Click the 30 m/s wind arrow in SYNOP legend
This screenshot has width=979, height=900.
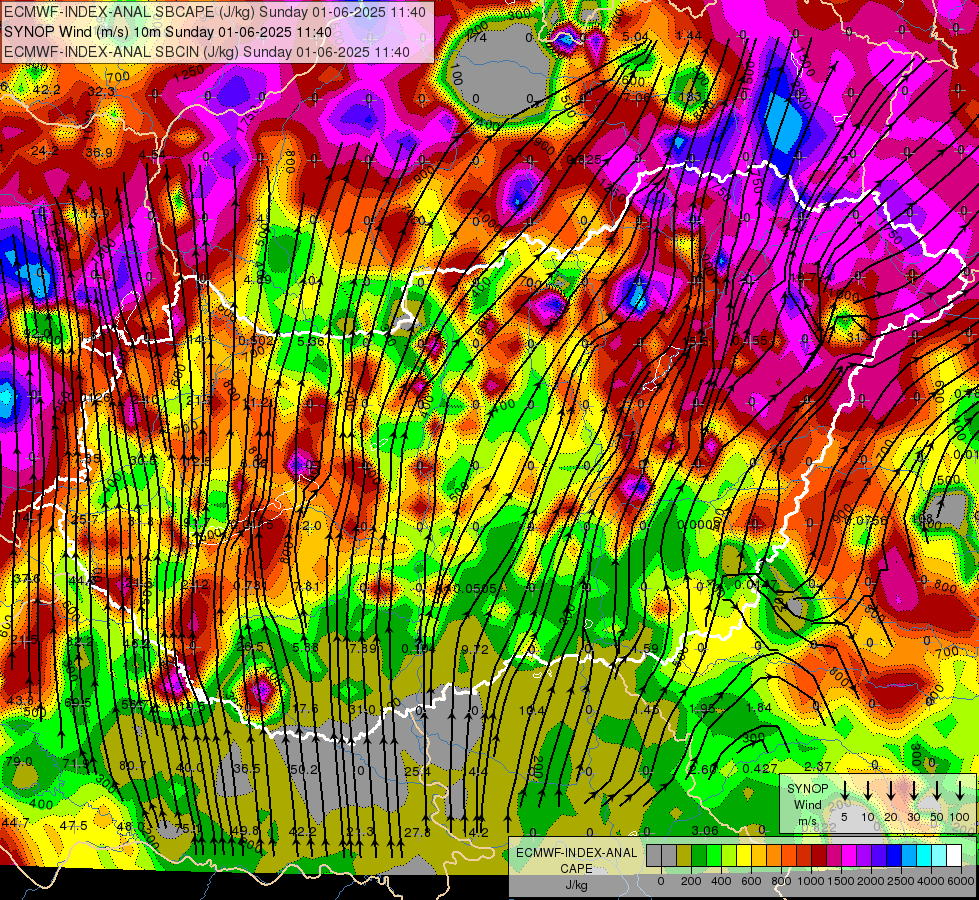pyautogui.click(x=913, y=791)
